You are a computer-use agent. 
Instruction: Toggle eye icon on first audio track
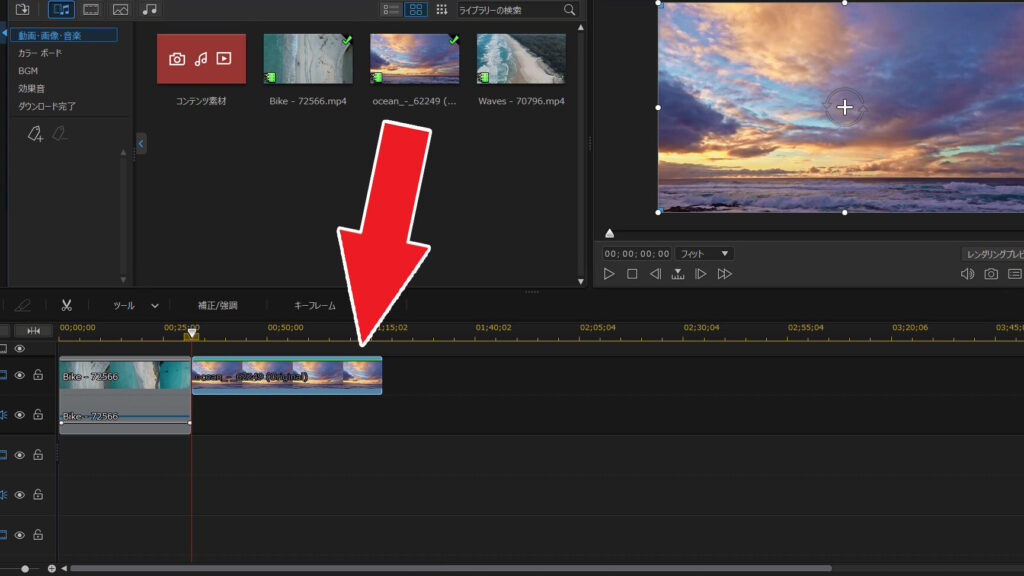pos(19,415)
